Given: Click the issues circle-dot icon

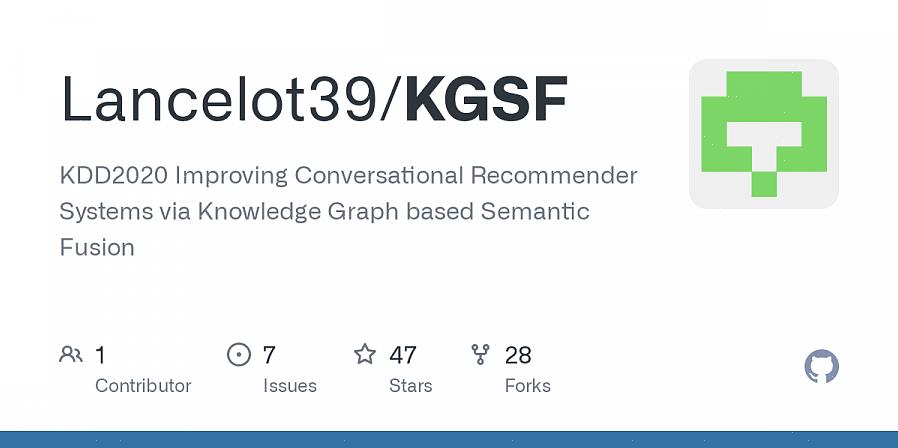Looking at the screenshot, I should pos(238,354).
